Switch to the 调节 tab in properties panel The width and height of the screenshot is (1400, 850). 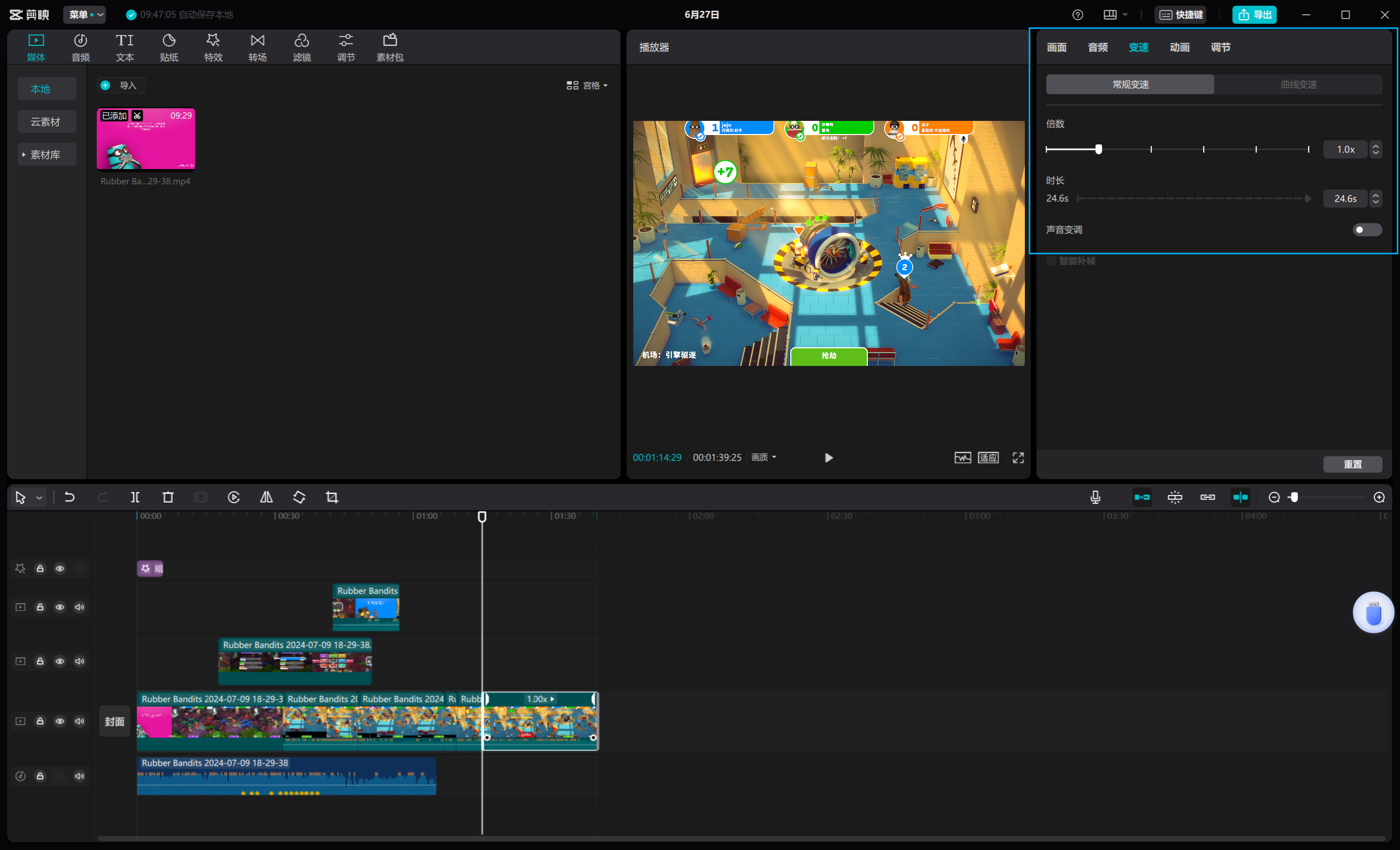[1221, 47]
